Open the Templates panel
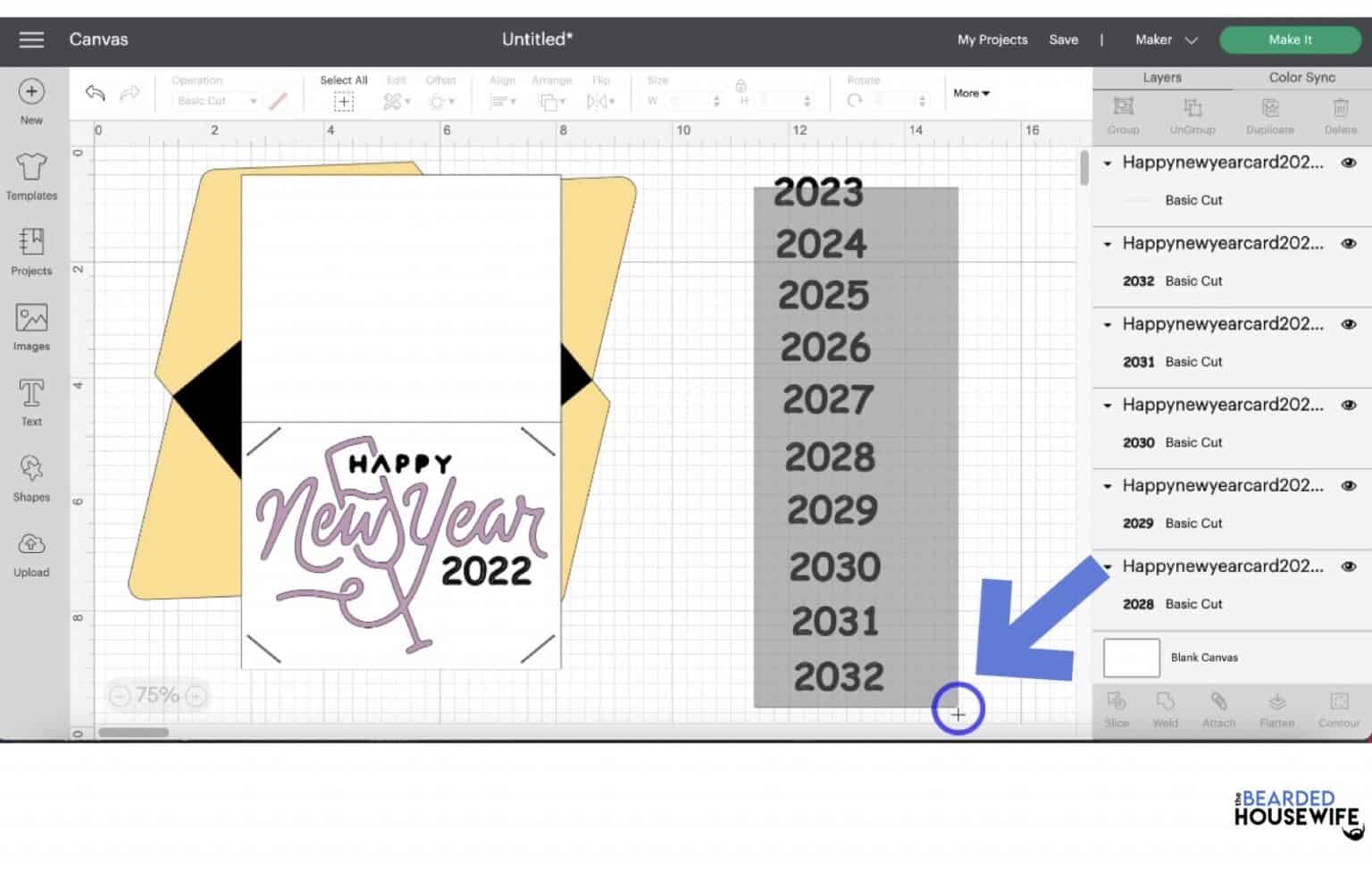 tap(31, 175)
